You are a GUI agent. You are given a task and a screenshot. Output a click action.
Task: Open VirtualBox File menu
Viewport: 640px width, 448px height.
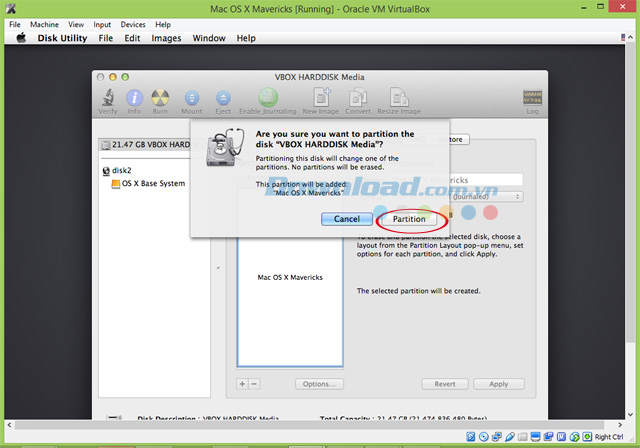point(15,24)
